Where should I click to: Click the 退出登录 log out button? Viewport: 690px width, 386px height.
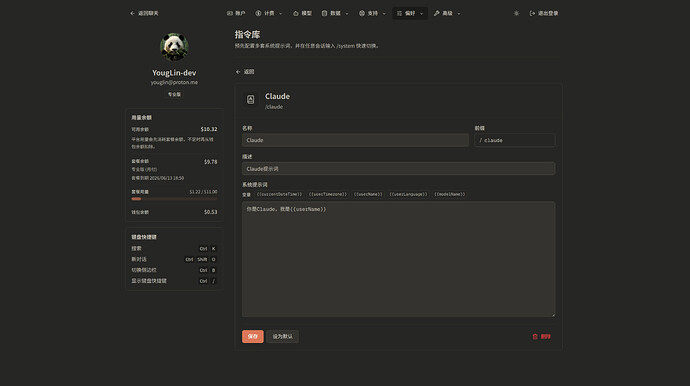click(544, 13)
